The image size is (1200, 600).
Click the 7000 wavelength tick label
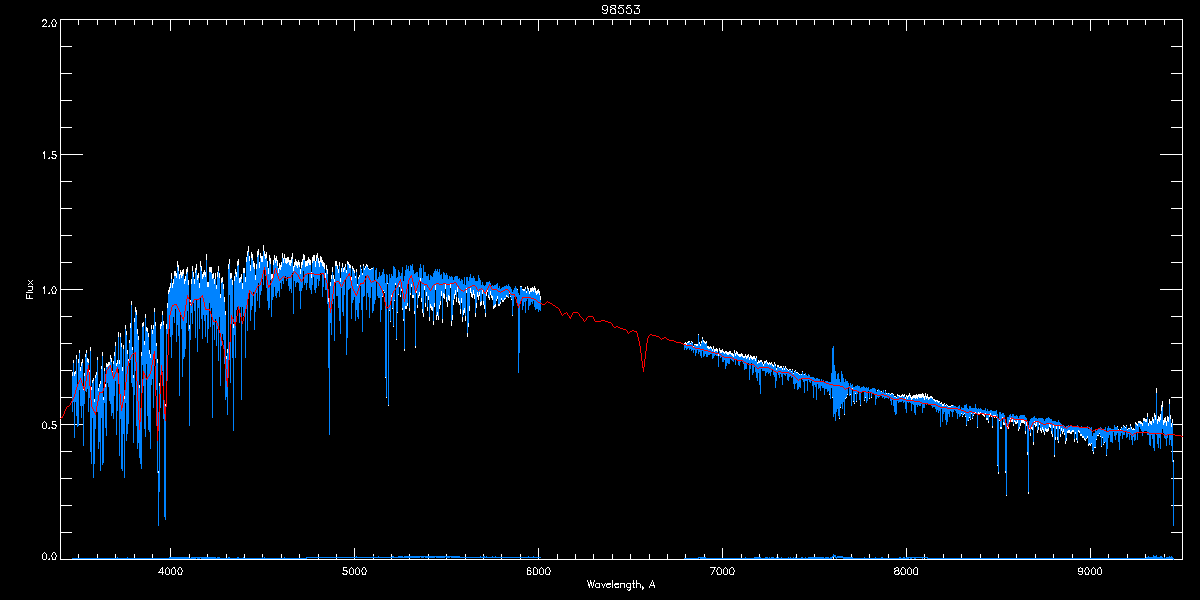(x=722, y=572)
